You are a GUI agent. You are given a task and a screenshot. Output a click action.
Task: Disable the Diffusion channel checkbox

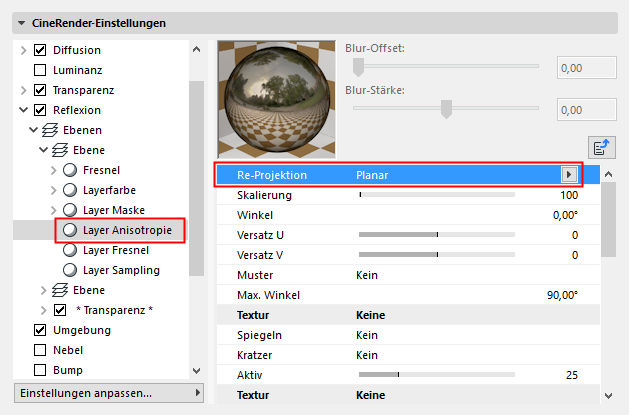tap(40, 50)
